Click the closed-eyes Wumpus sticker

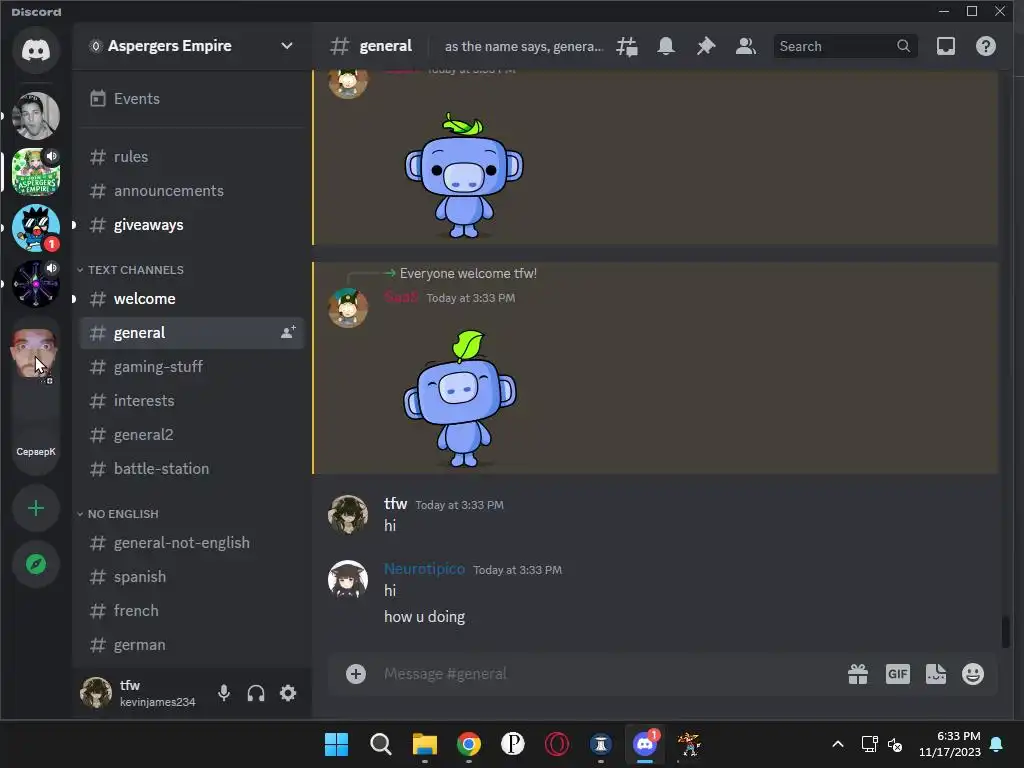460,399
